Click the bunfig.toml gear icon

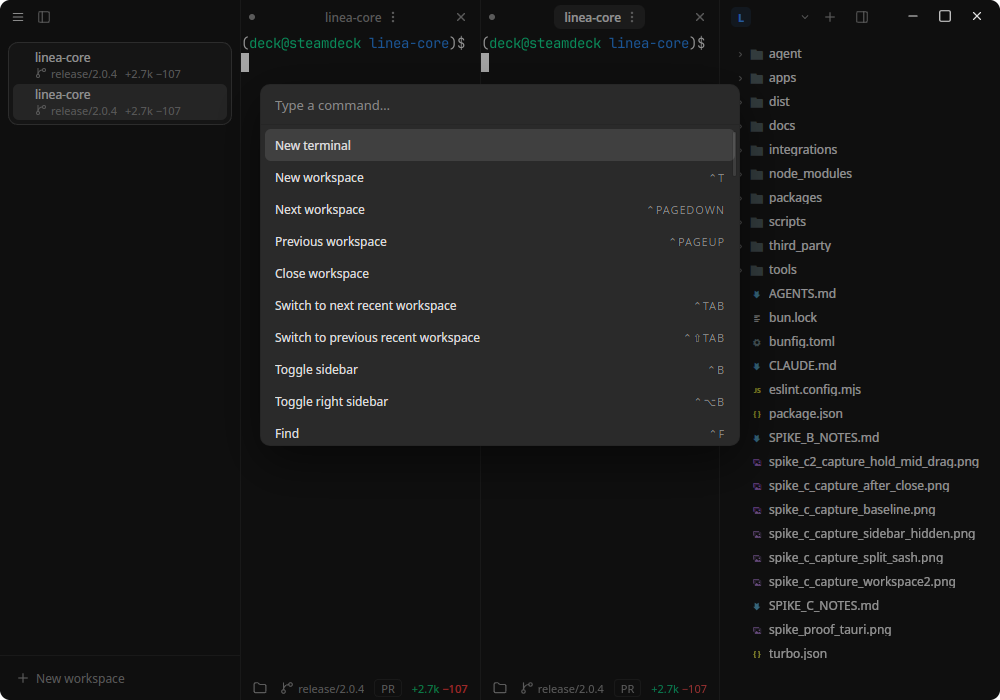click(757, 342)
